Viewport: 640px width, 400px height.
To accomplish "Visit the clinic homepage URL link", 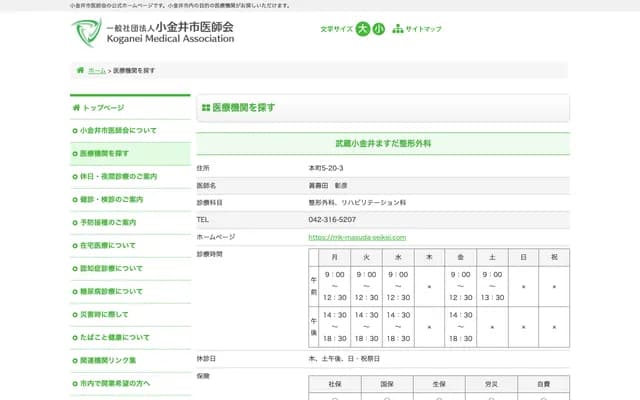I will coord(357,237).
